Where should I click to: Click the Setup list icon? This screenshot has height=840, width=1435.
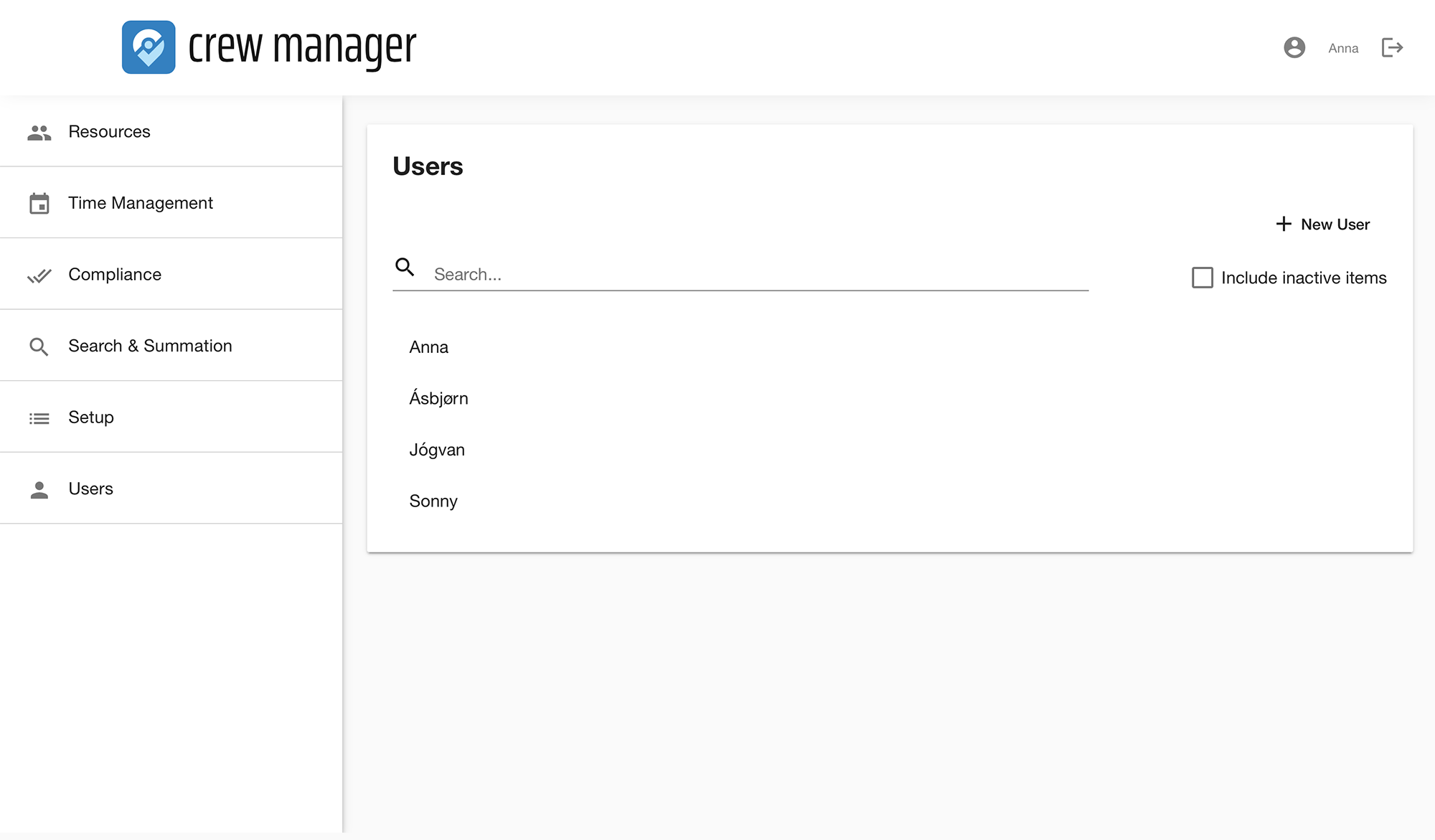[39, 418]
